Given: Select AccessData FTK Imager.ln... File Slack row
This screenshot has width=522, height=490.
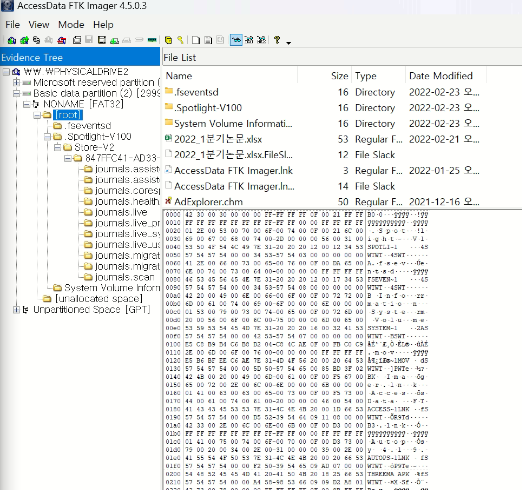Looking at the screenshot, I should [x=322, y=186].
